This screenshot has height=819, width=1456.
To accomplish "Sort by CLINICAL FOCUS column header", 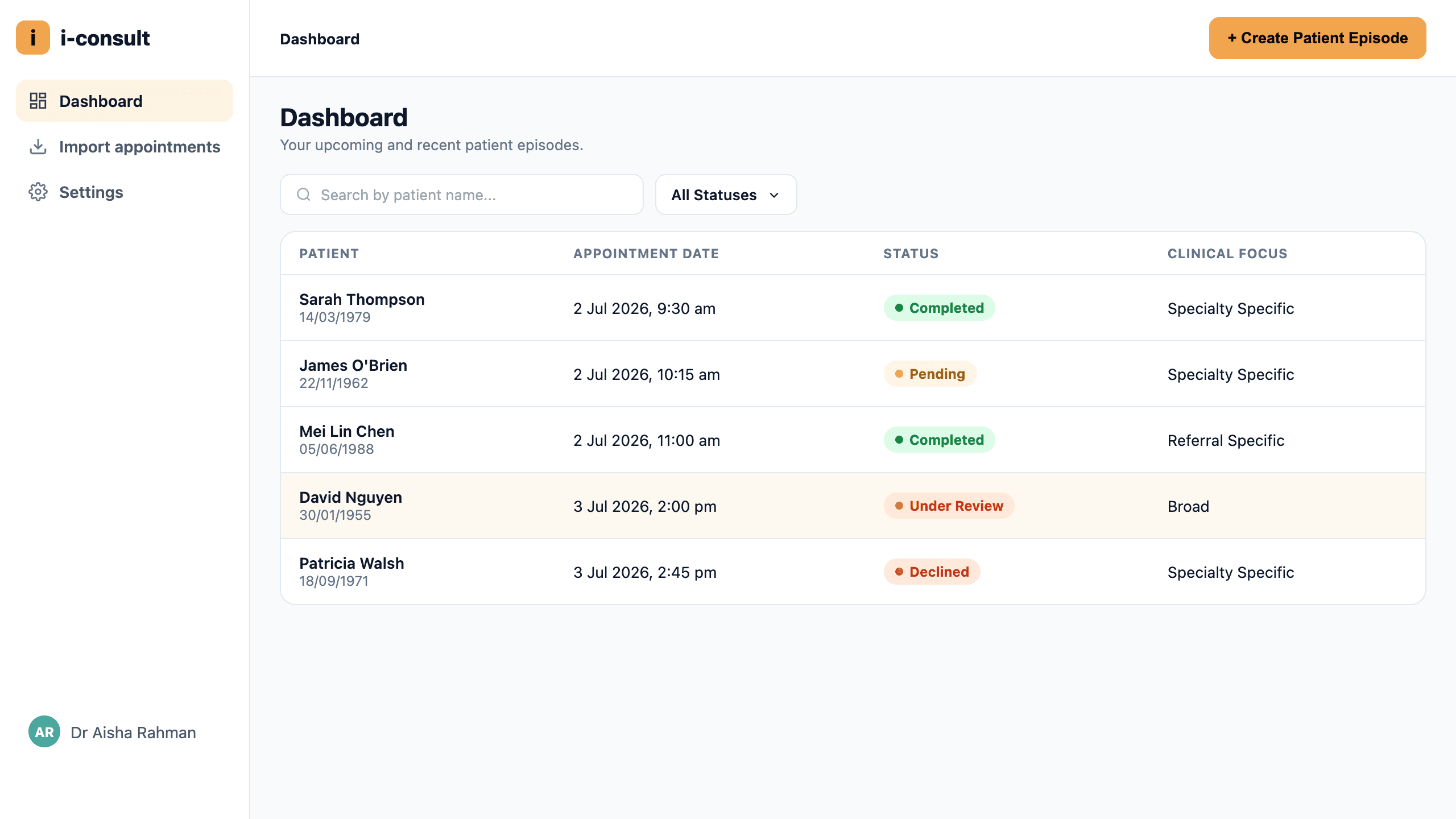I will [1227, 254].
